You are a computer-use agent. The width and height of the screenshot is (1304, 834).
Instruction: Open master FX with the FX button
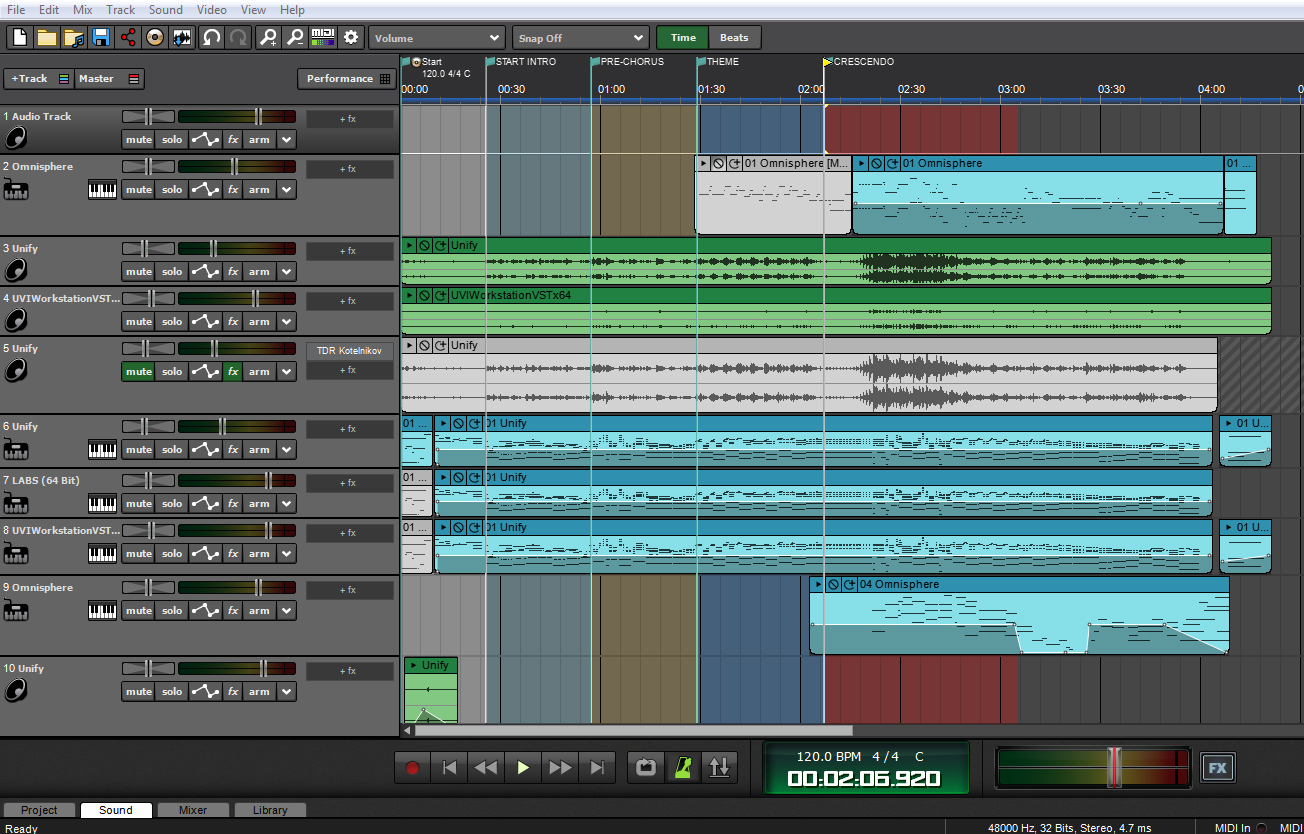[1217, 768]
